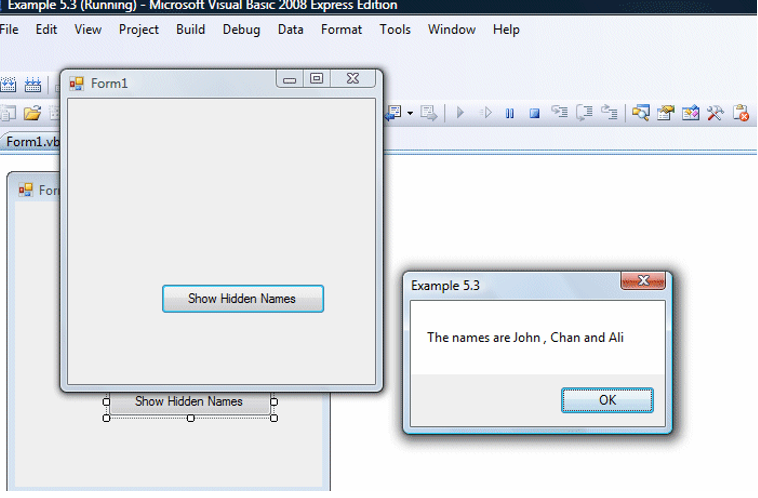Image resolution: width=758 pixels, height=498 pixels.
Task: Click the Continue debugging play icon
Action: 460,113
